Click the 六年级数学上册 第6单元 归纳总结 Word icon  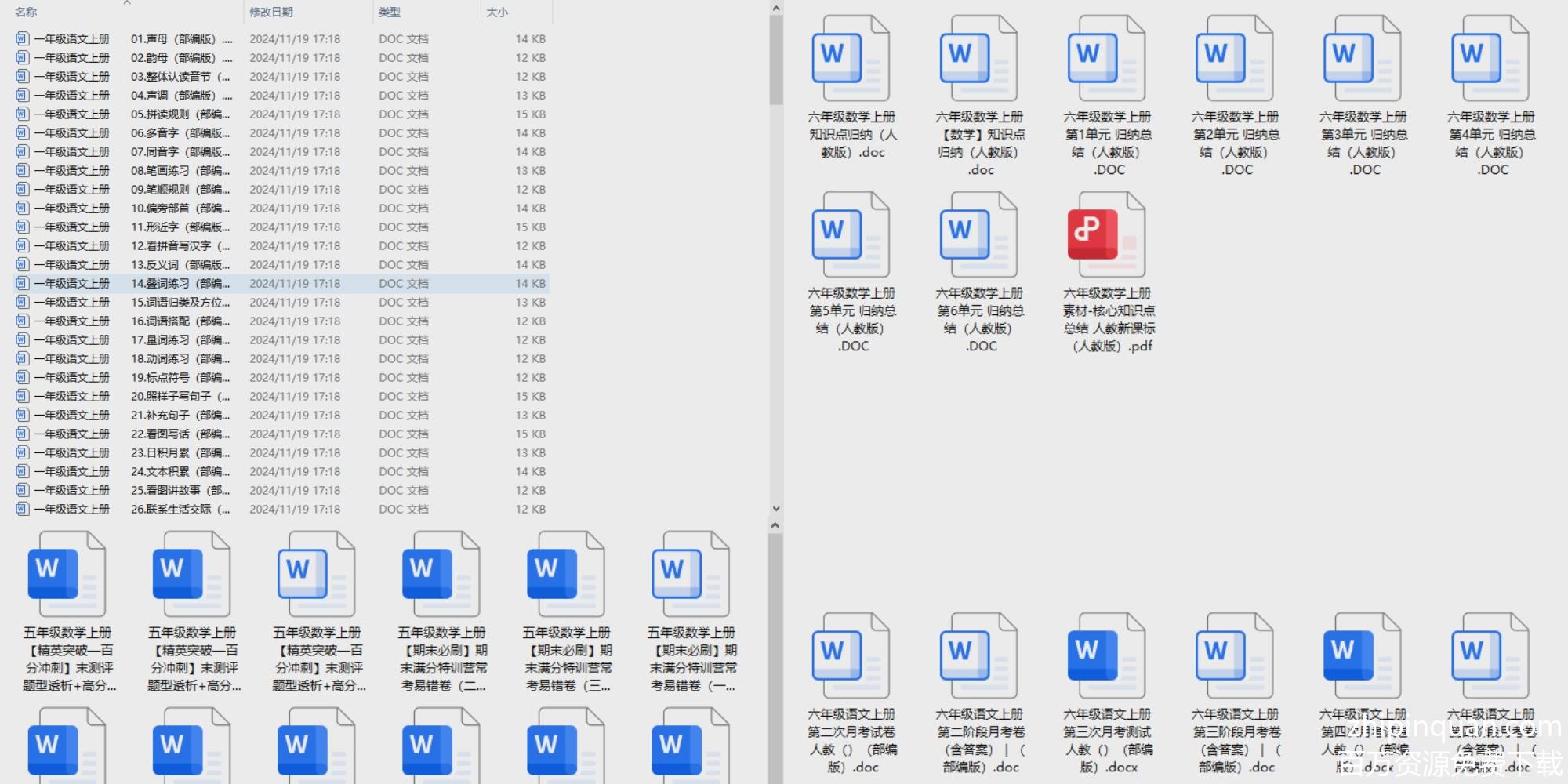[979, 235]
